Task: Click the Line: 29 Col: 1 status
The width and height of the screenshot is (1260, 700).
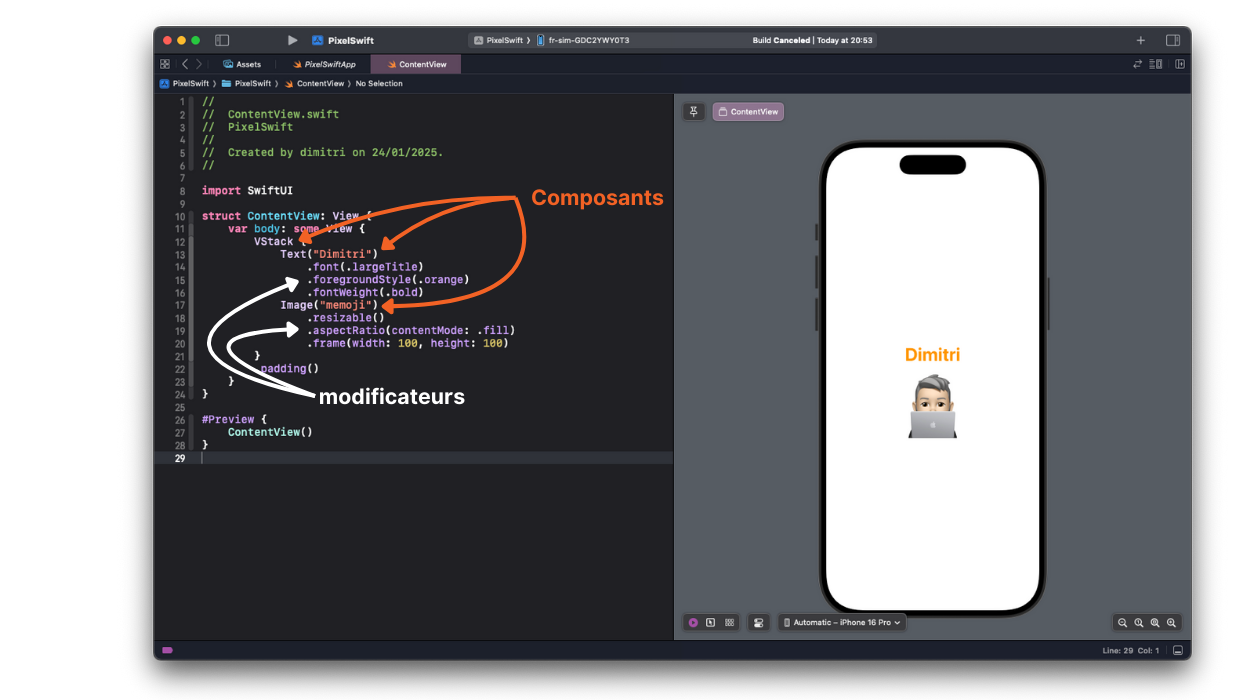Action: pyautogui.click(x=1131, y=651)
